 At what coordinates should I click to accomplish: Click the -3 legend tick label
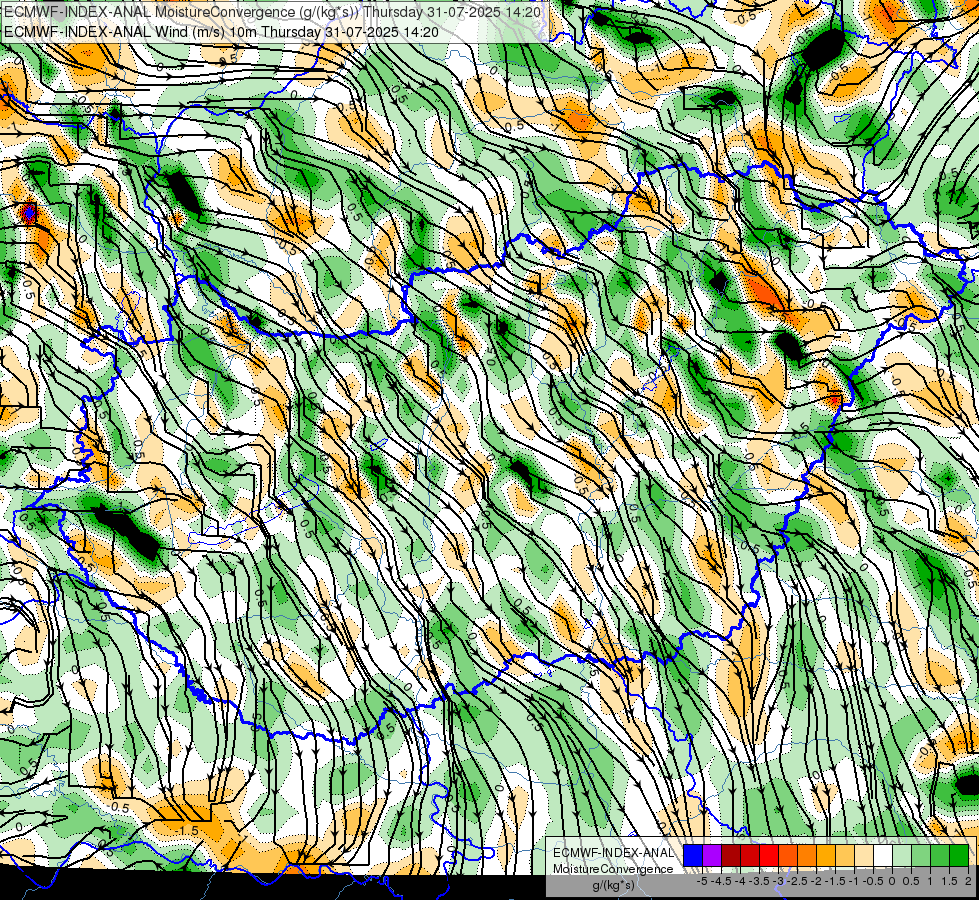click(779, 881)
